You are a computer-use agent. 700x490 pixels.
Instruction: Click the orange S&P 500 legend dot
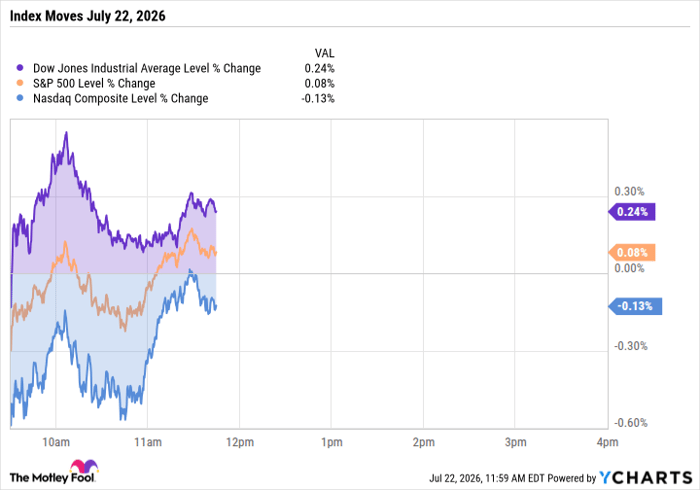(20, 83)
